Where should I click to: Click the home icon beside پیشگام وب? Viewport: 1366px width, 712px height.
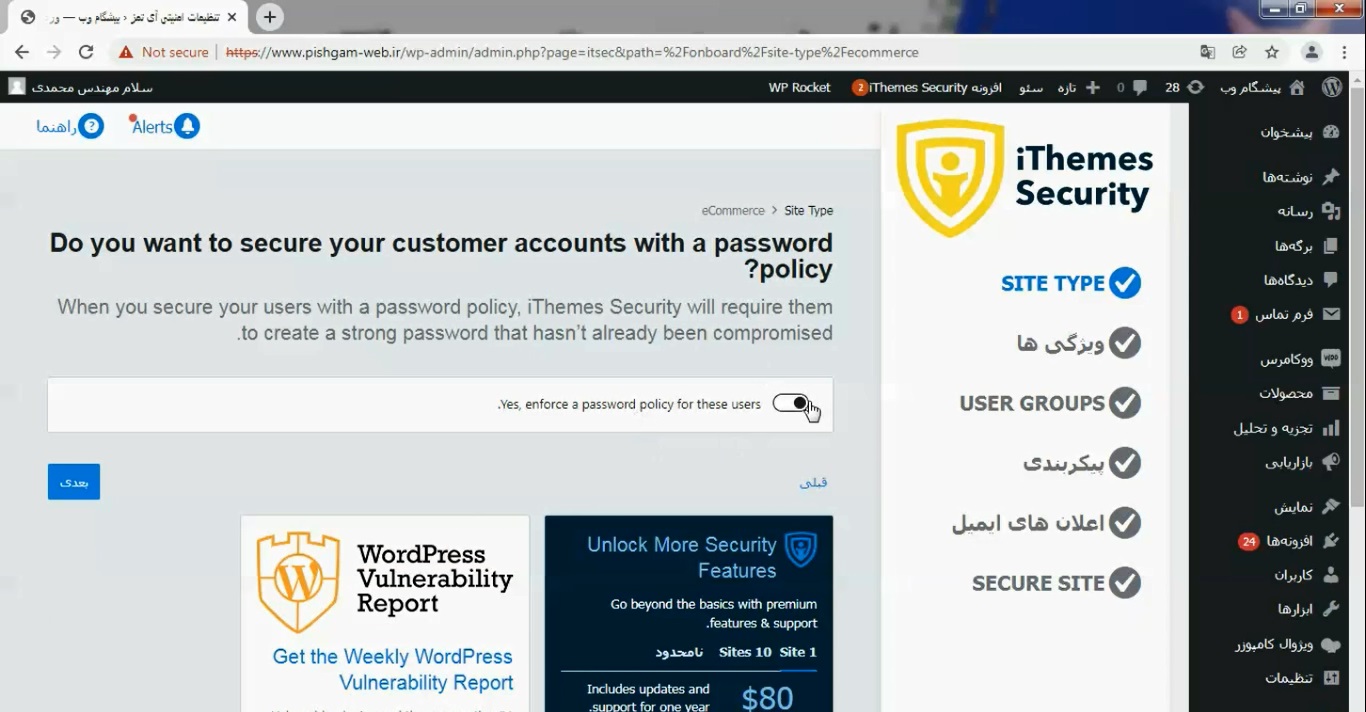point(1297,87)
